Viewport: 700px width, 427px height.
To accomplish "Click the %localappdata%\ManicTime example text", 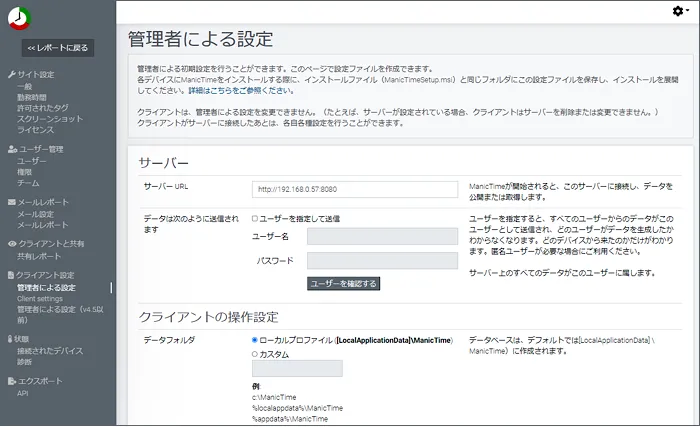I will tap(297, 408).
